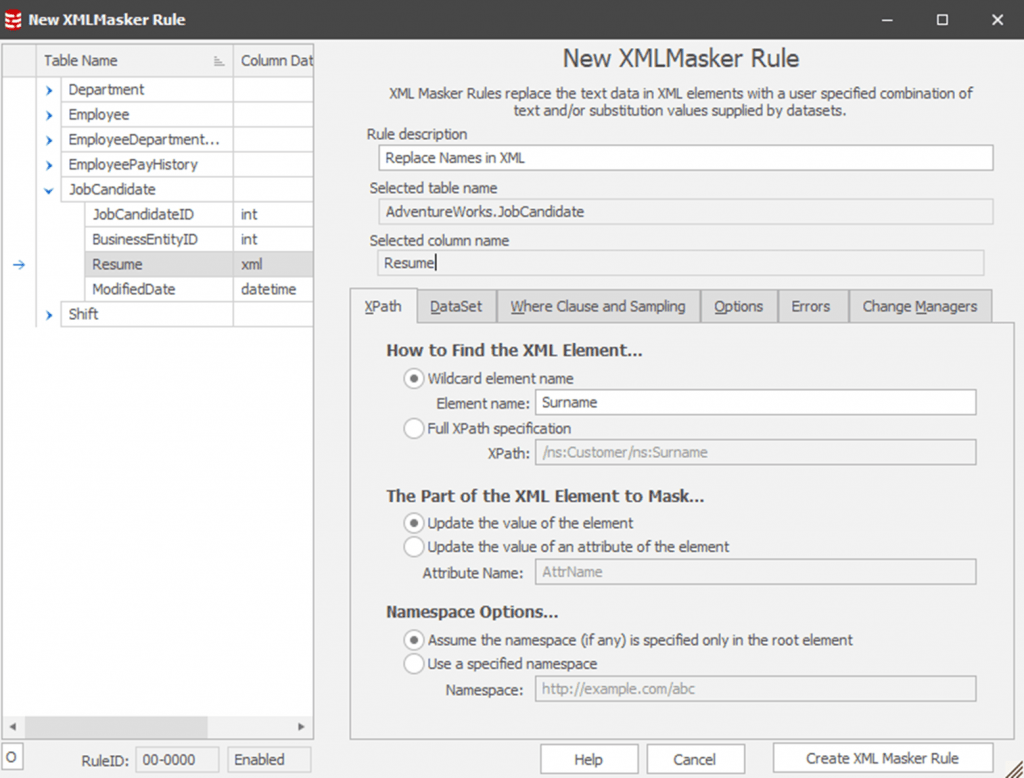The width and height of the screenshot is (1024, 778).
Task: Open the Change Managers tab
Action: (x=919, y=307)
